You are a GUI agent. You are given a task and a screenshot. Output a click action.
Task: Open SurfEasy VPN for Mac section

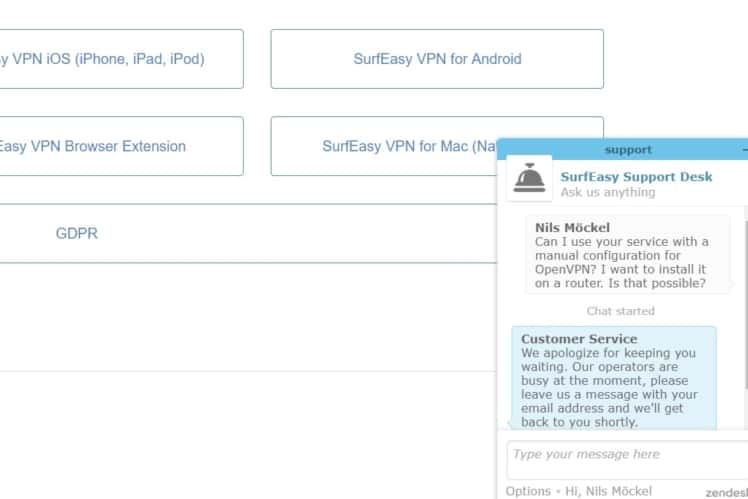(384, 146)
